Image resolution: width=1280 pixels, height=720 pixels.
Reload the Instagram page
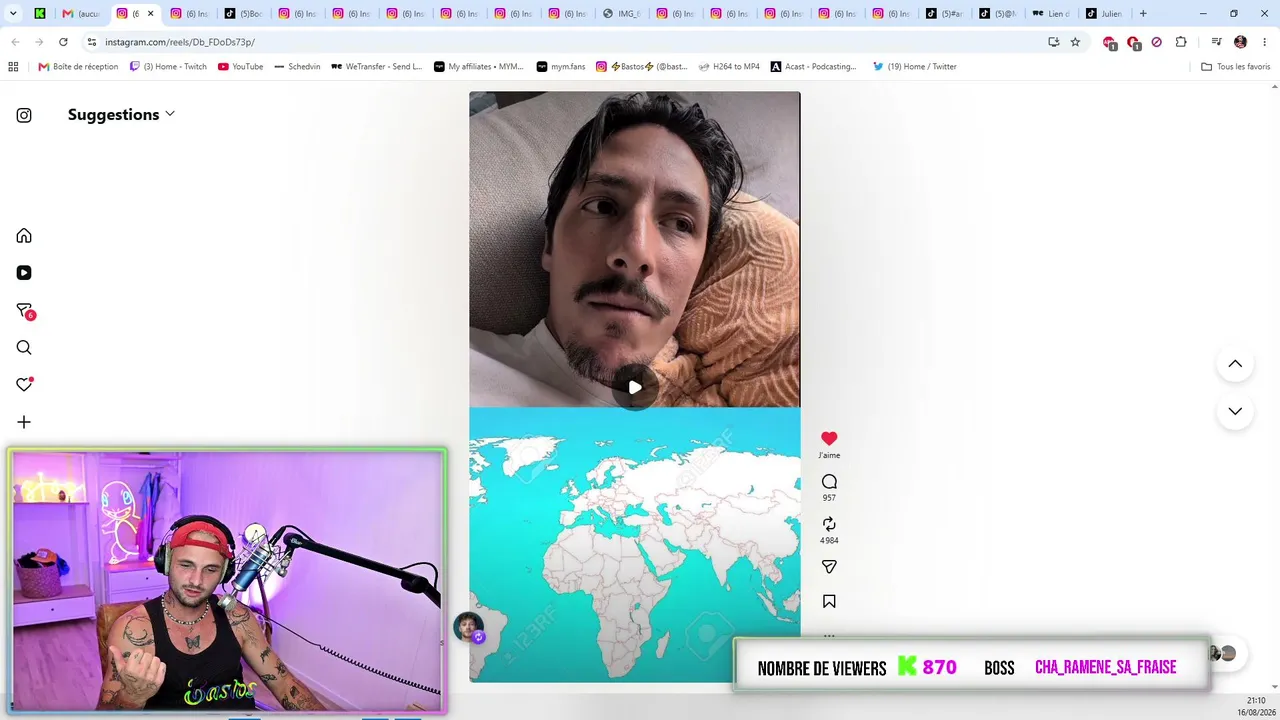[63, 42]
